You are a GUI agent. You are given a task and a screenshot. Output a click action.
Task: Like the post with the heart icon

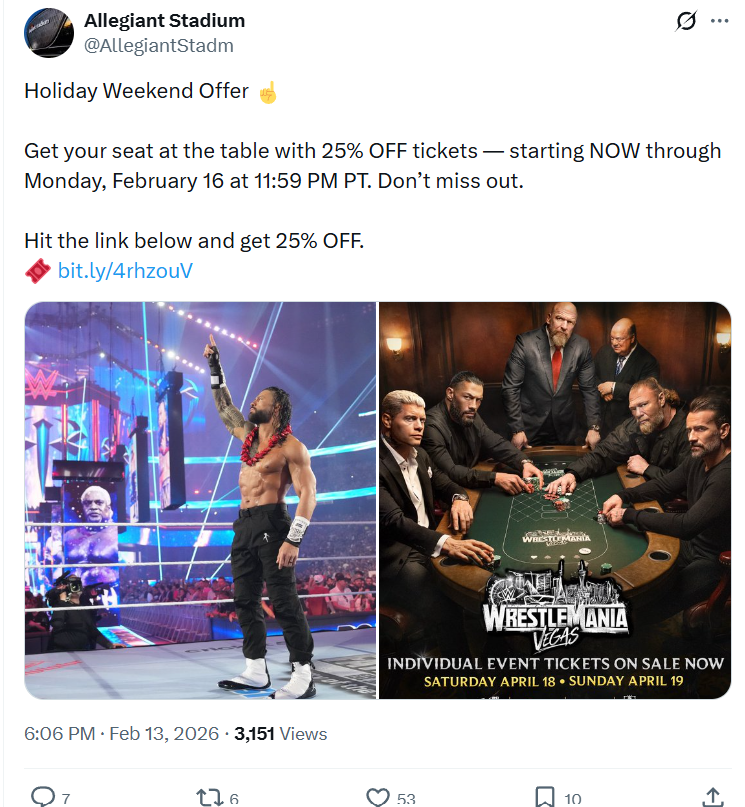pyautogui.click(x=378, y=797)
